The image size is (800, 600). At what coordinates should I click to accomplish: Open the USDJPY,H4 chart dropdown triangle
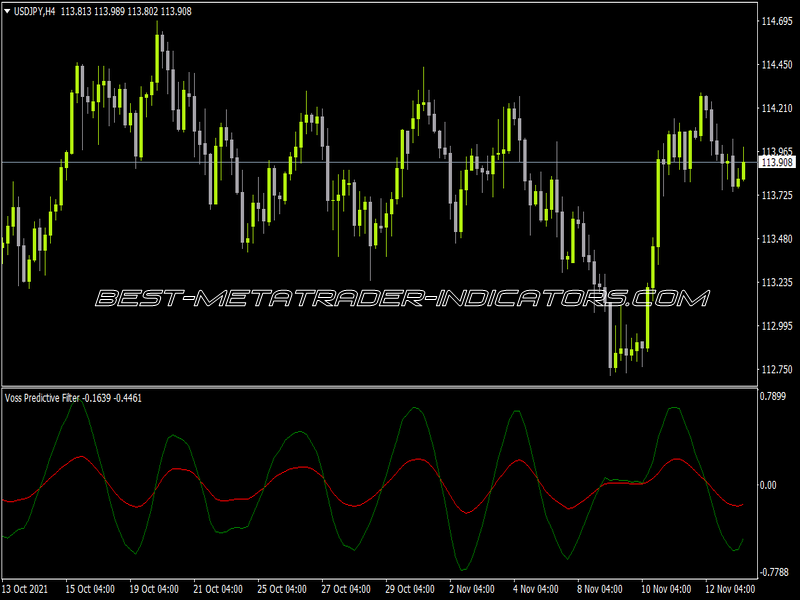[x=7, y=11]
